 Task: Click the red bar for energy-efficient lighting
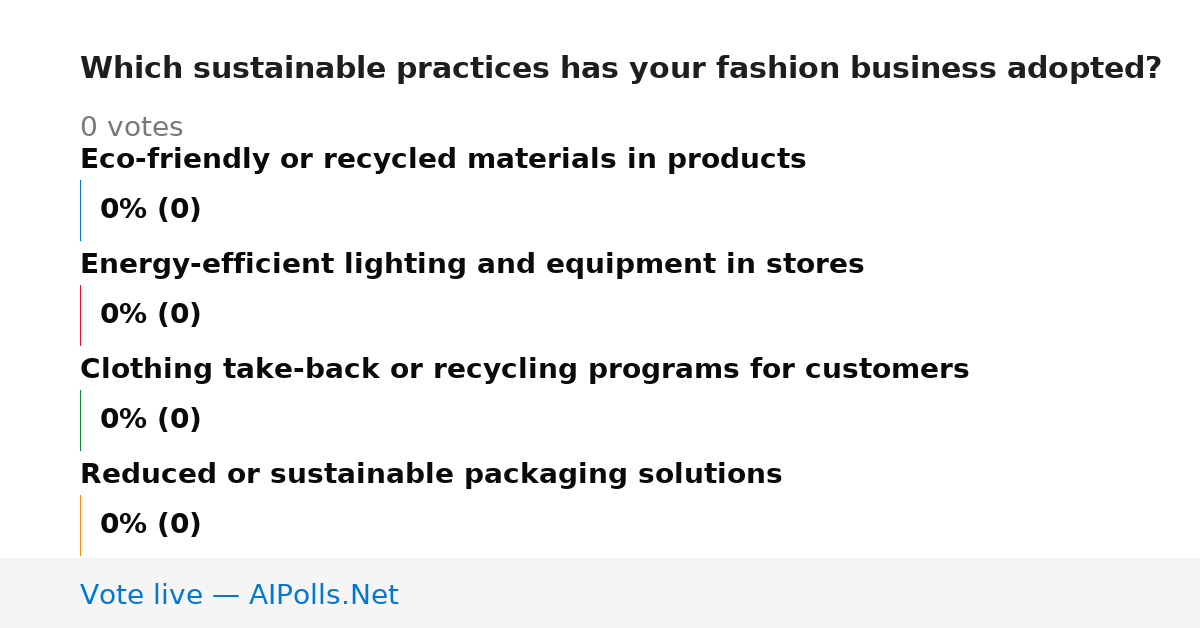tap(80, 315)
